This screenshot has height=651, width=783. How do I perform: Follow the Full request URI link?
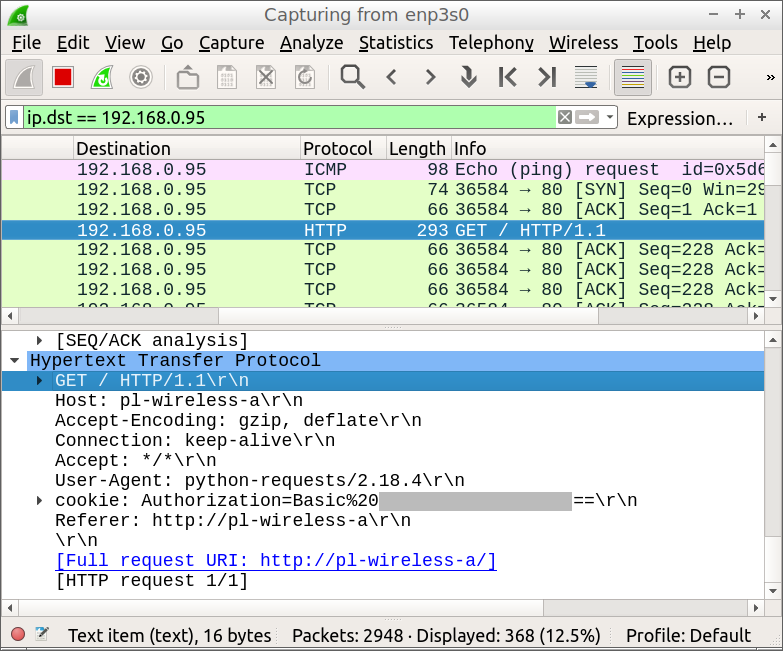[x=276, y=560]
